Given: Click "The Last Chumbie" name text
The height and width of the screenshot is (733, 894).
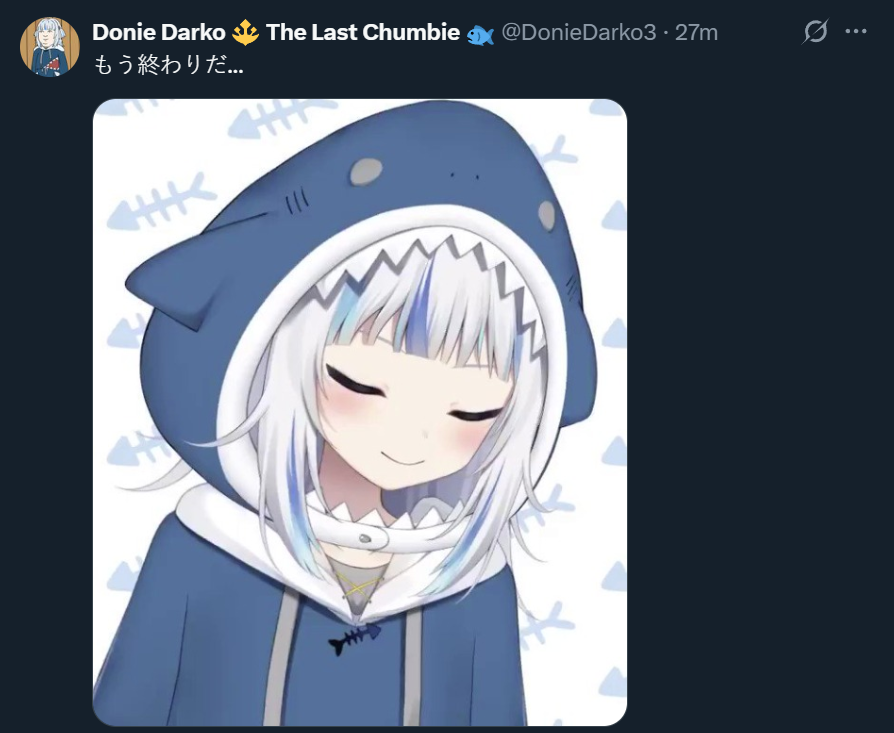Looking at the screenshot, I should 363,32.
